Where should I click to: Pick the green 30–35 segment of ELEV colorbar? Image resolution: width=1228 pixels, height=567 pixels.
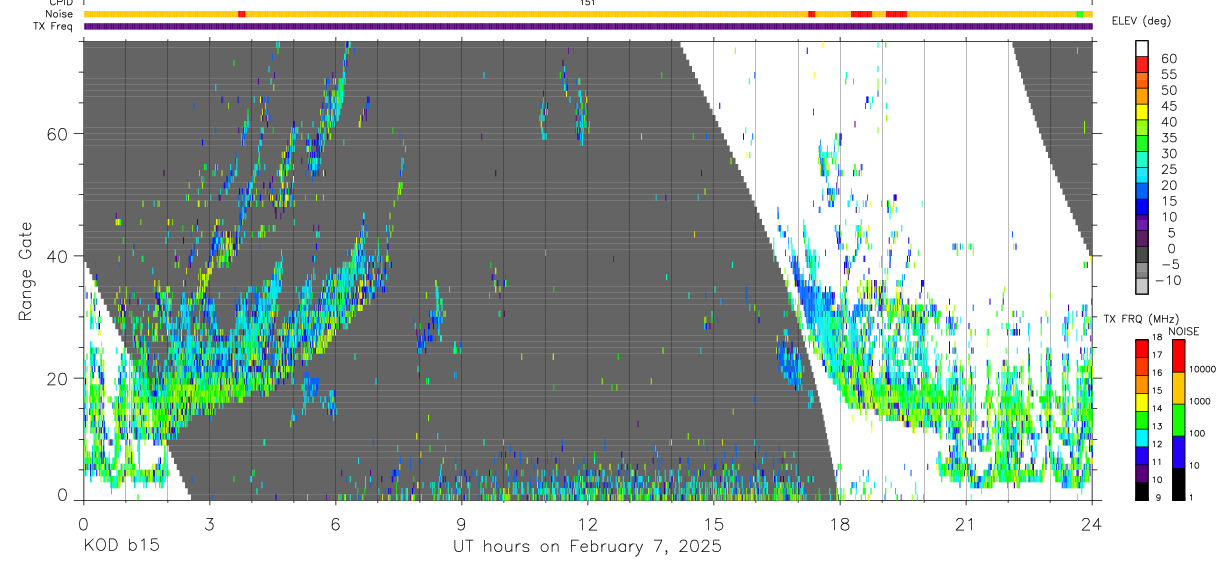(1142, 145)
